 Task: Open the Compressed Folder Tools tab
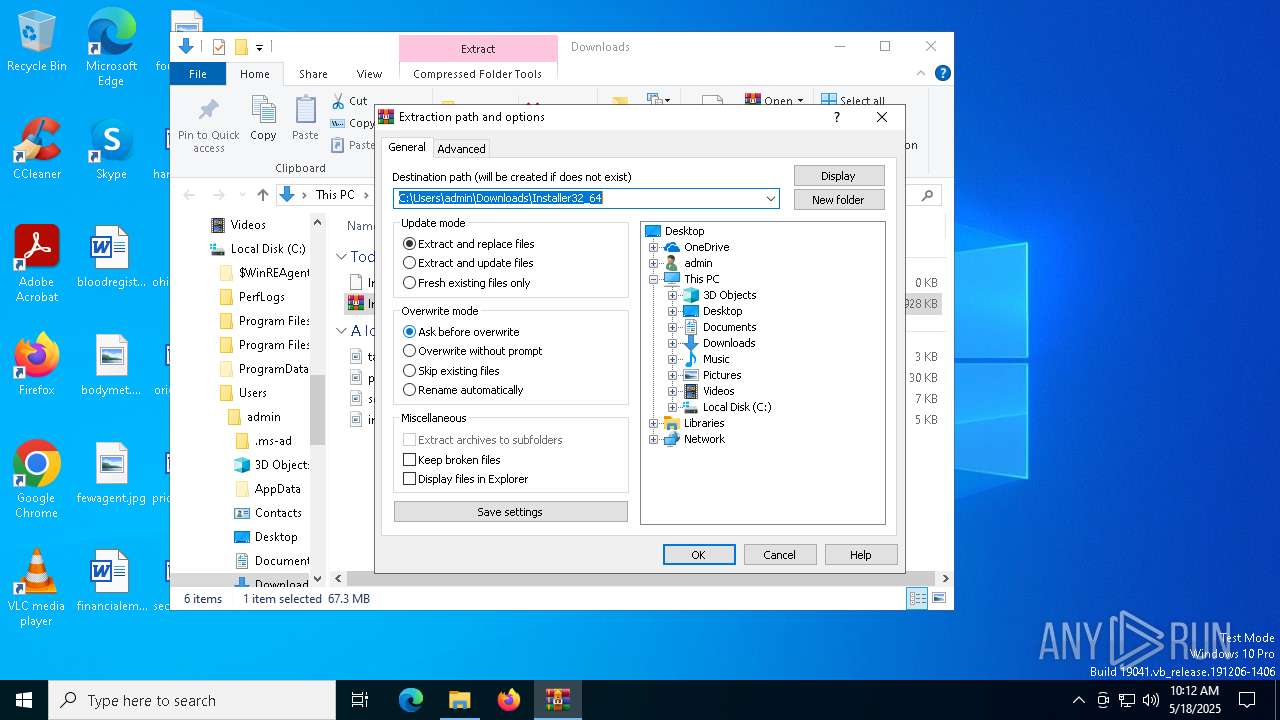477,74
